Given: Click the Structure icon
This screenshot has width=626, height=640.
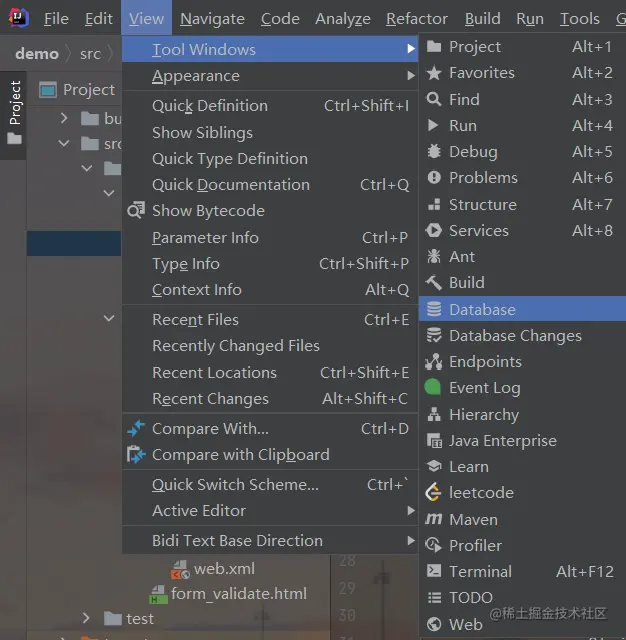Looking at the screenshot, I should coord(434,204).
